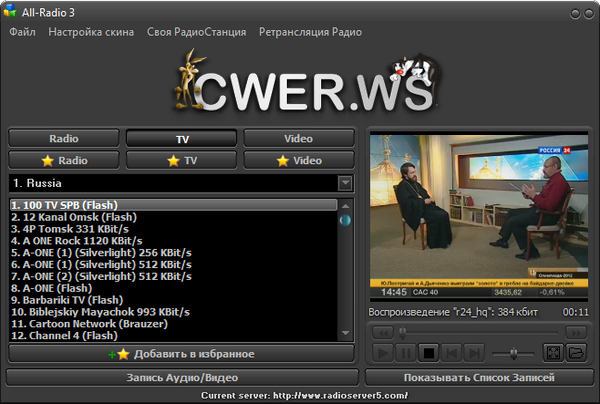The height and width of the screenshot is (404, 600).
Task: Click the playback status text 'r24_hq'
Action: tap(453, 312)
